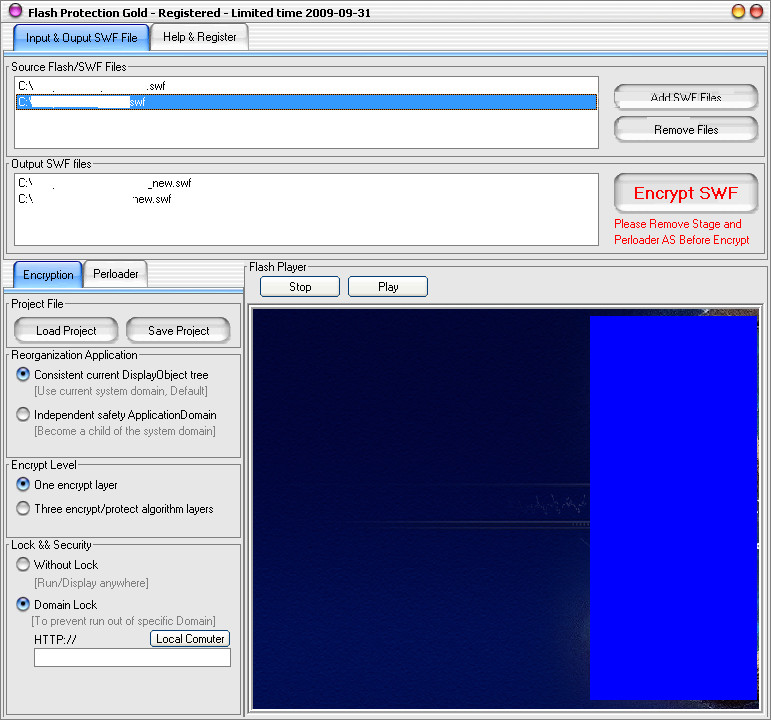Select the highlighted second source SWF file
This screenshot has height=720, width=771.
click(306, 102)
